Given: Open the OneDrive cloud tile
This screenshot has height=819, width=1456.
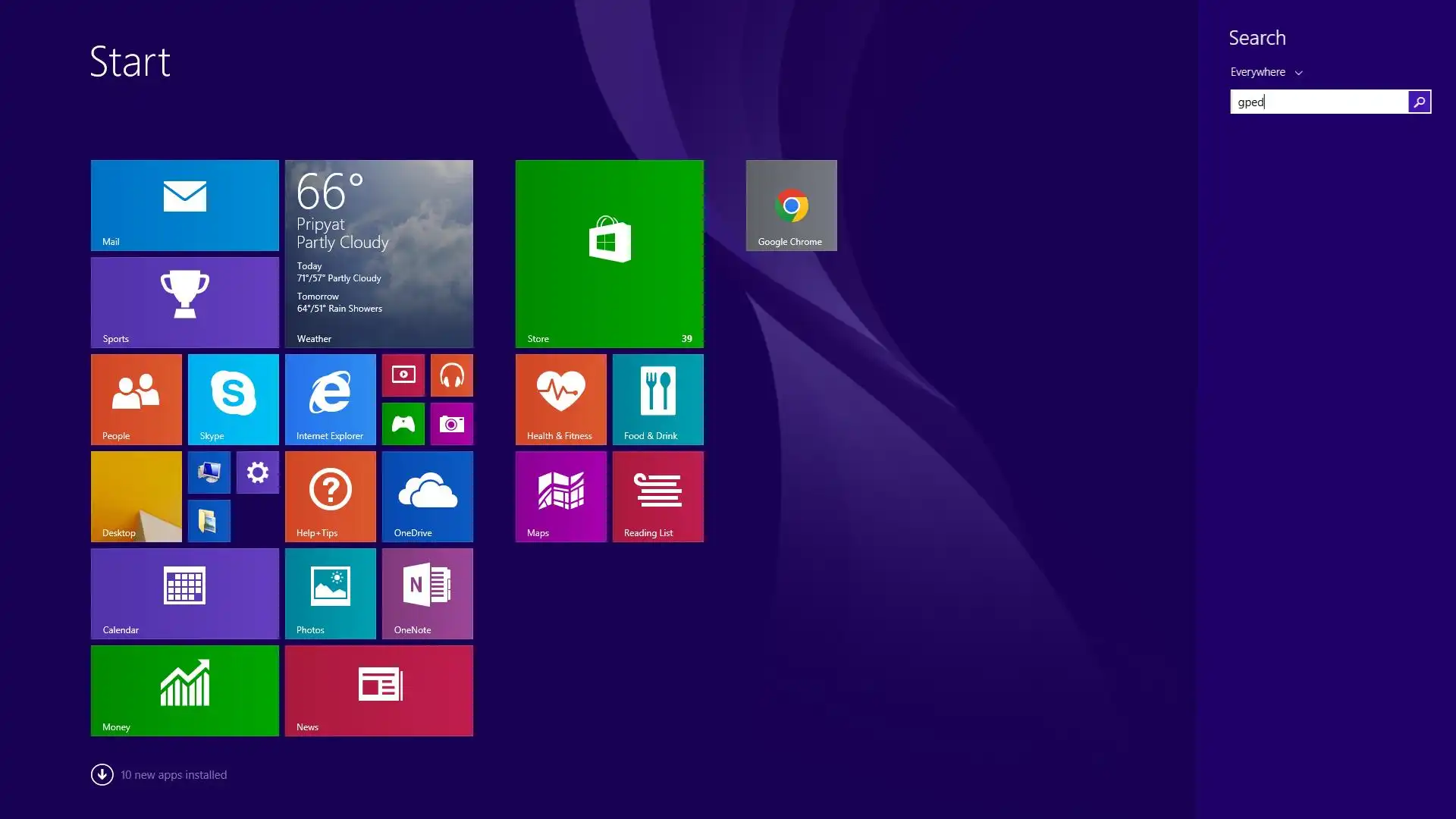Looking at the screenshot, I should point(427,496).
